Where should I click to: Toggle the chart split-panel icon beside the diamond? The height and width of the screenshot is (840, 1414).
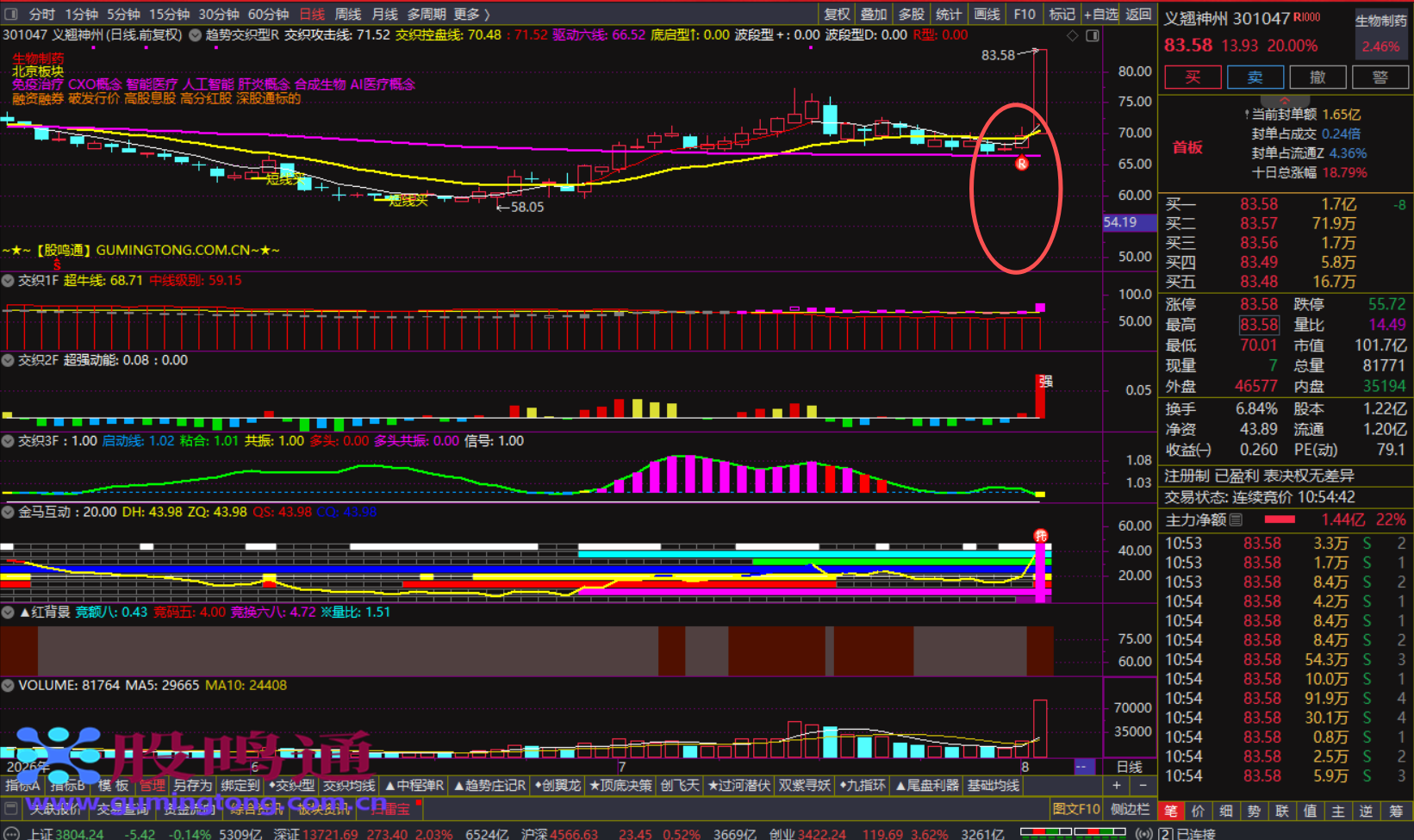tap(1093, 35)
